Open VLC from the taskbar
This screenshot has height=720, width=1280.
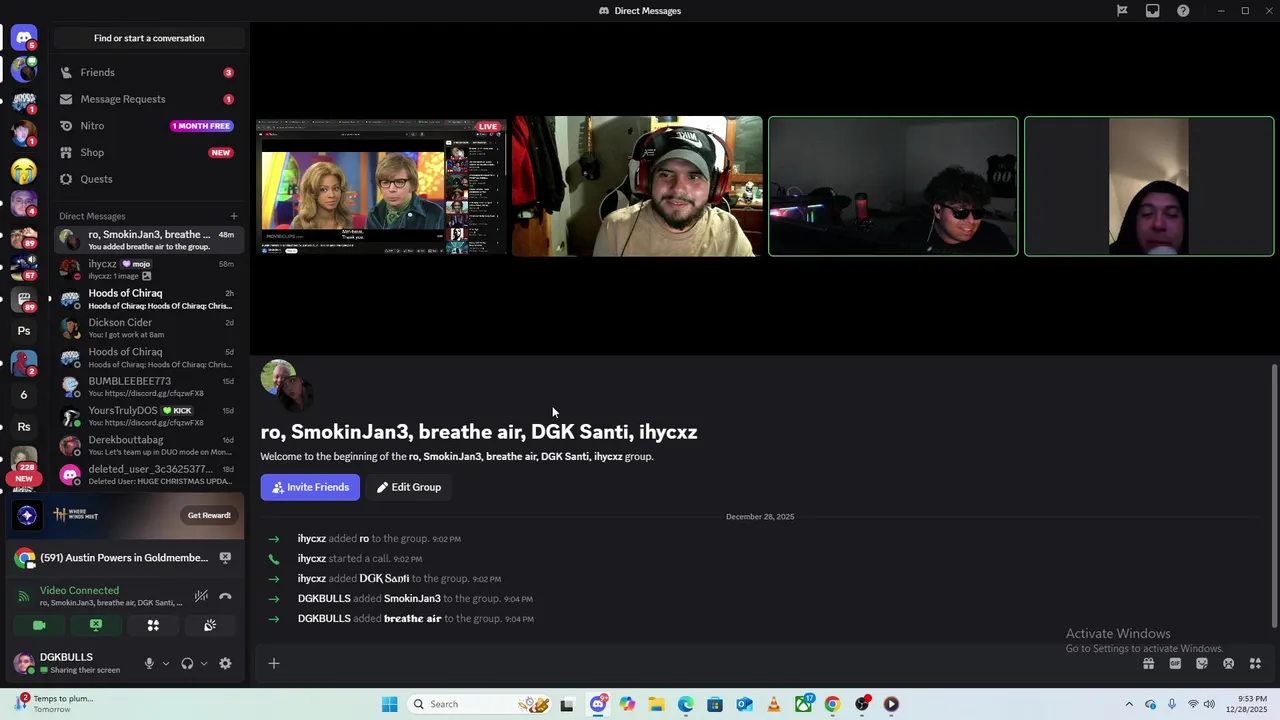point(774,704)
